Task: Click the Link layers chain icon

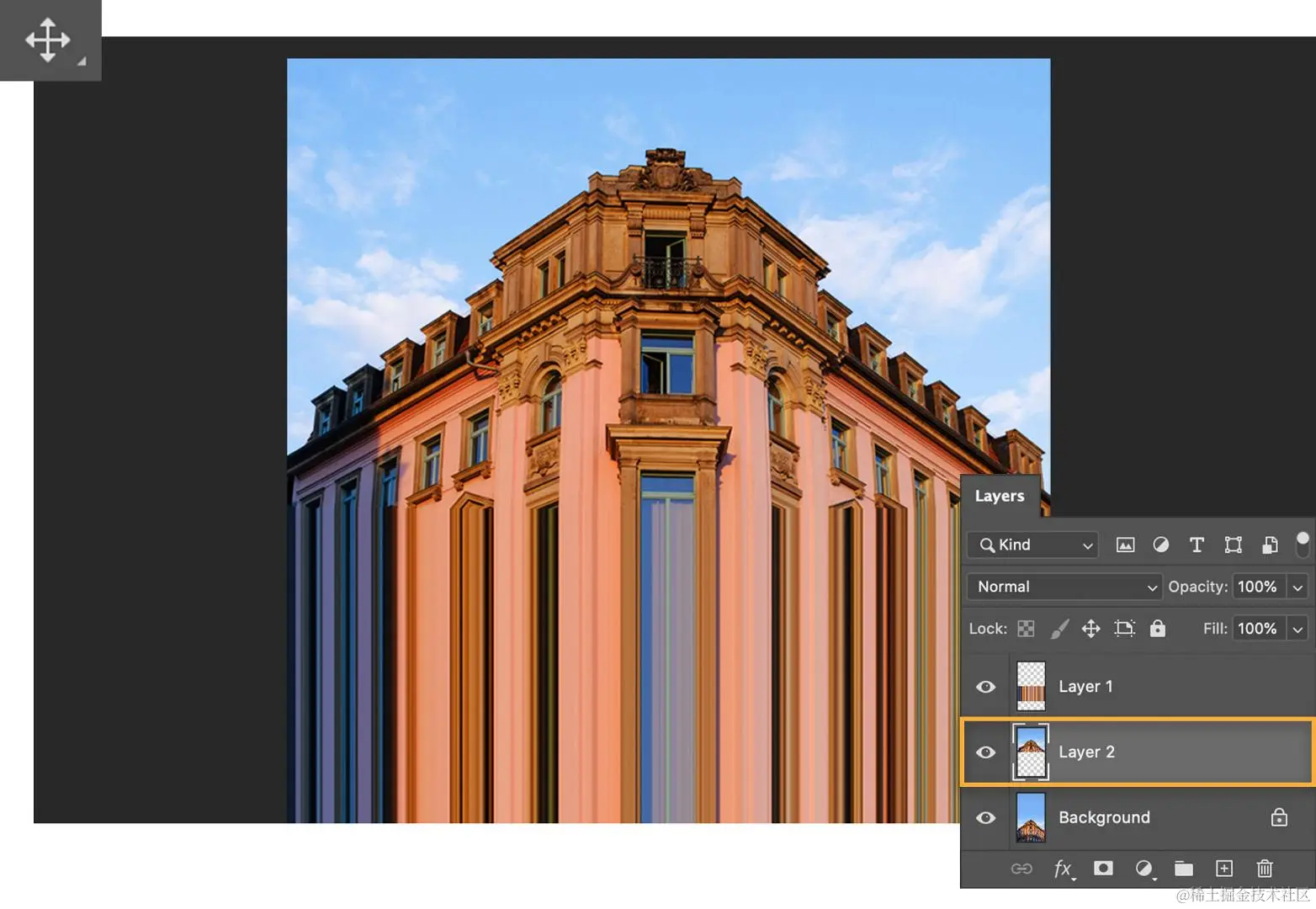Action: click(x=1021, y=869)
